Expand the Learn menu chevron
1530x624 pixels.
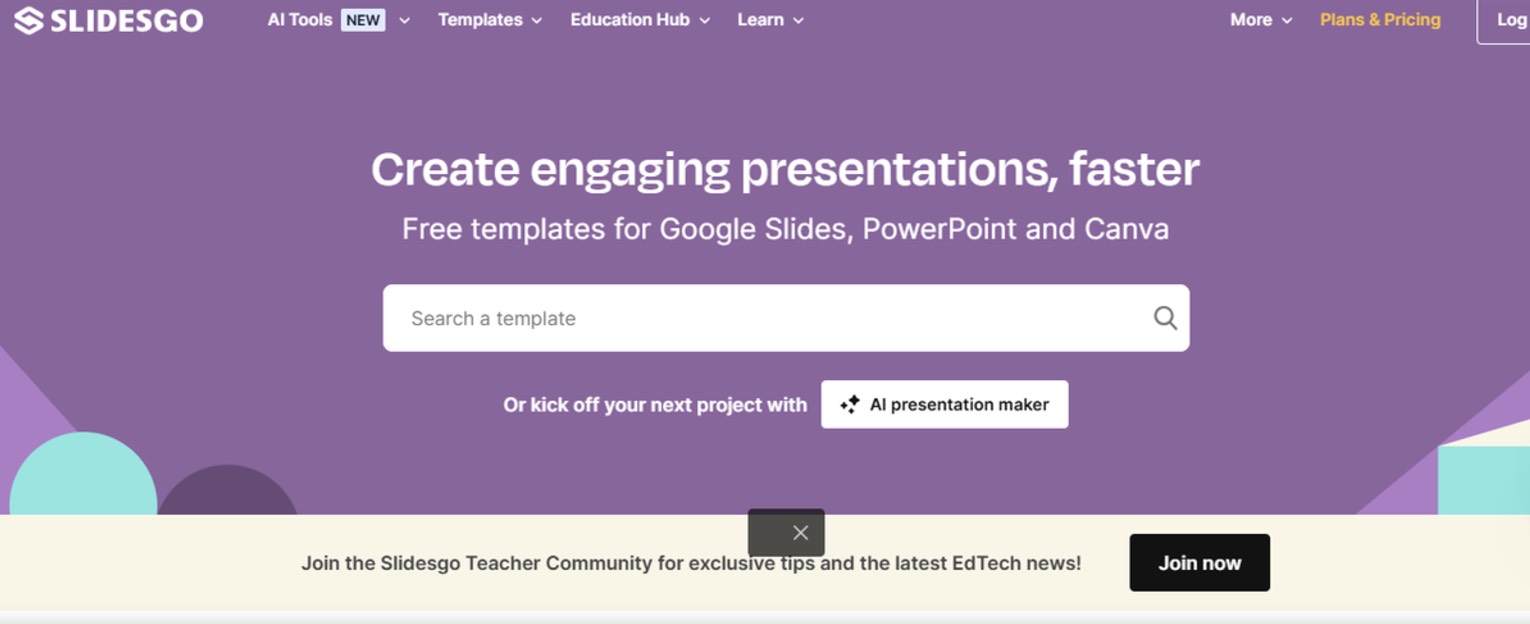798,21
